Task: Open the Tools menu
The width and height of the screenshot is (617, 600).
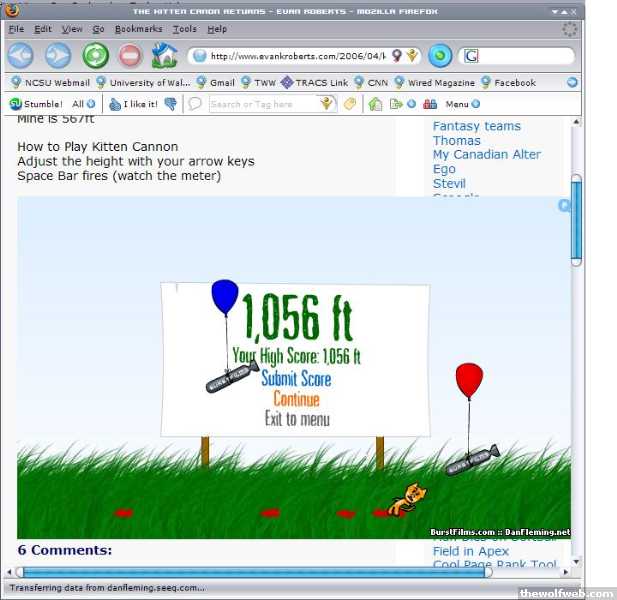Action: click(x=184, y=29)
